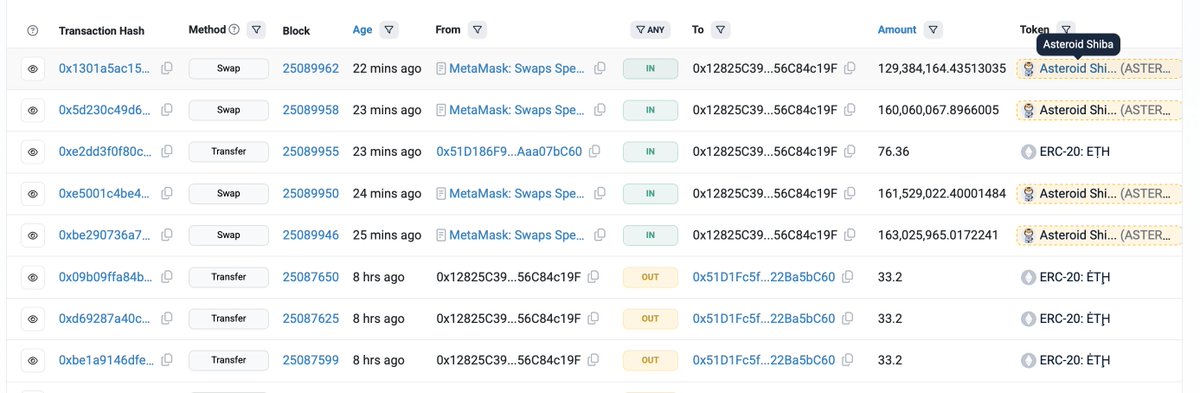Copy From address in block 25087650 row

point(594,277)
